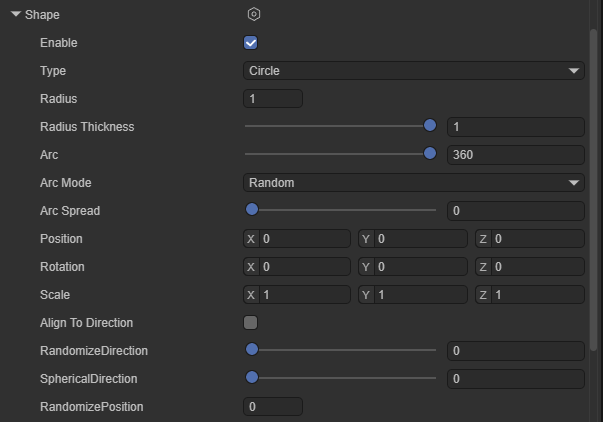
Task: Click the RandomizePosition input field
Action: pos(273,407)
